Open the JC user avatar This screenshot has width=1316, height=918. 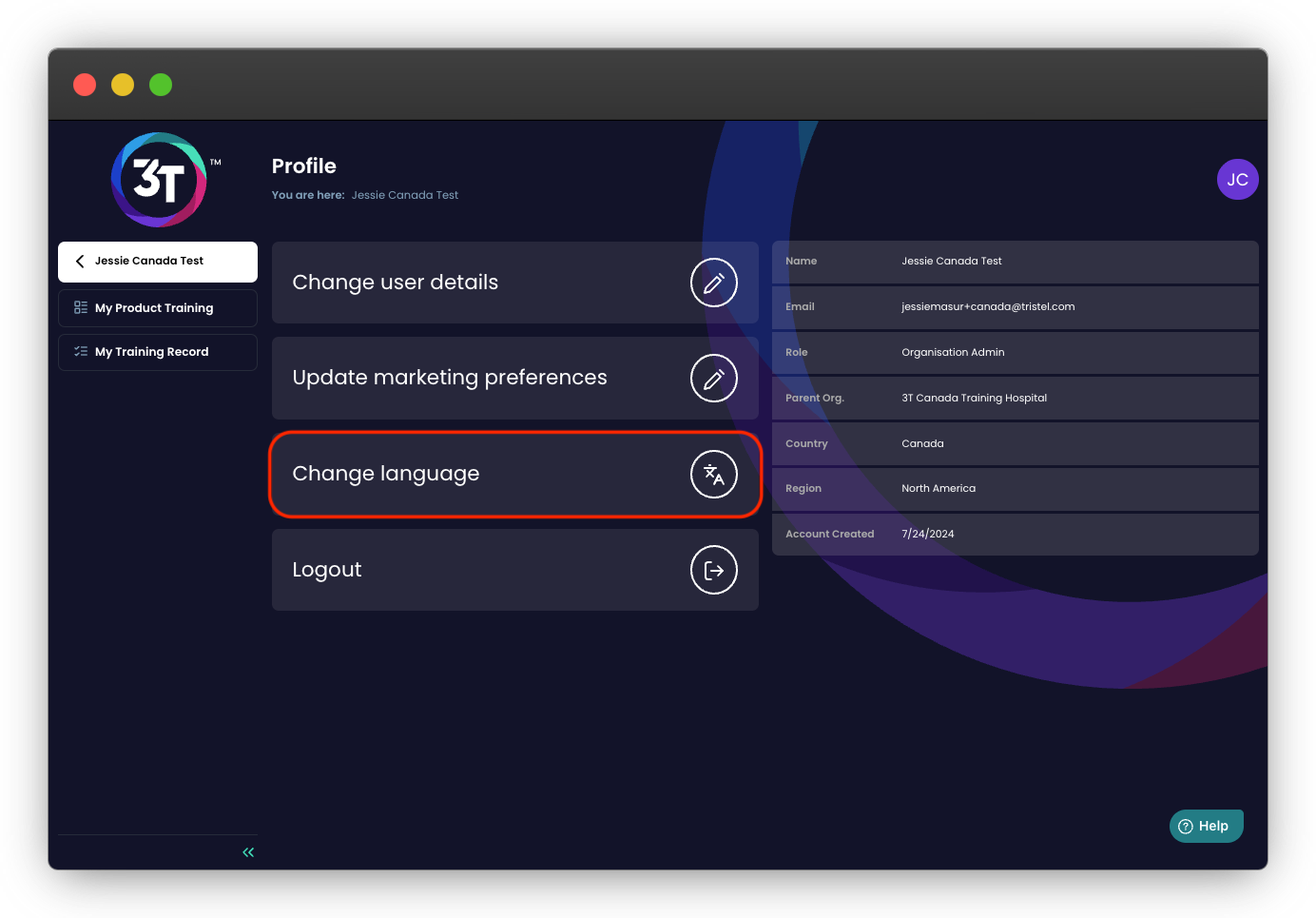click(x=1237, y=180)
